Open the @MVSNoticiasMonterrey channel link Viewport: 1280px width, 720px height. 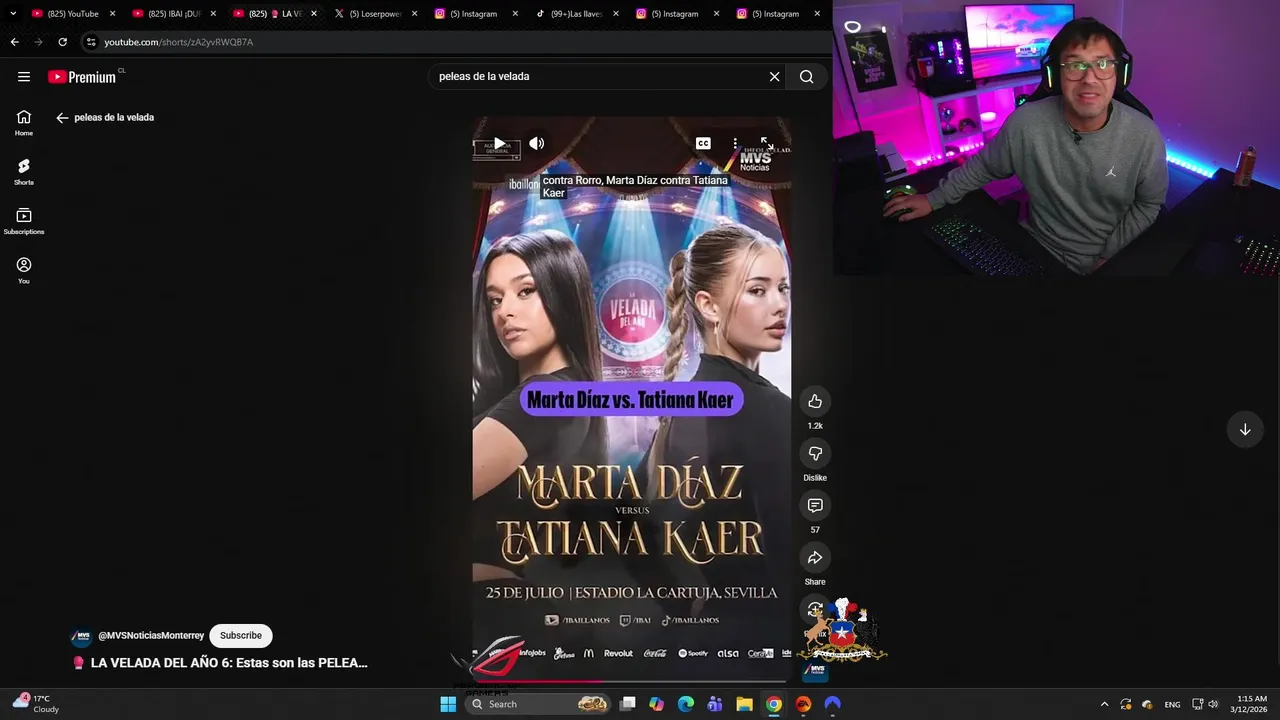tap(151, 636)
